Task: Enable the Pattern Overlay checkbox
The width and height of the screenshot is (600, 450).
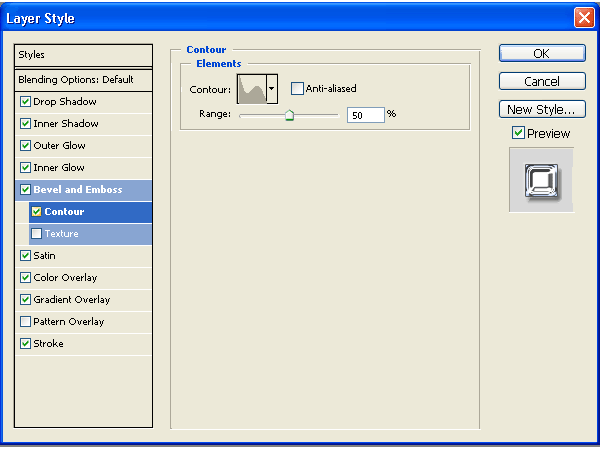Action: 25,322
